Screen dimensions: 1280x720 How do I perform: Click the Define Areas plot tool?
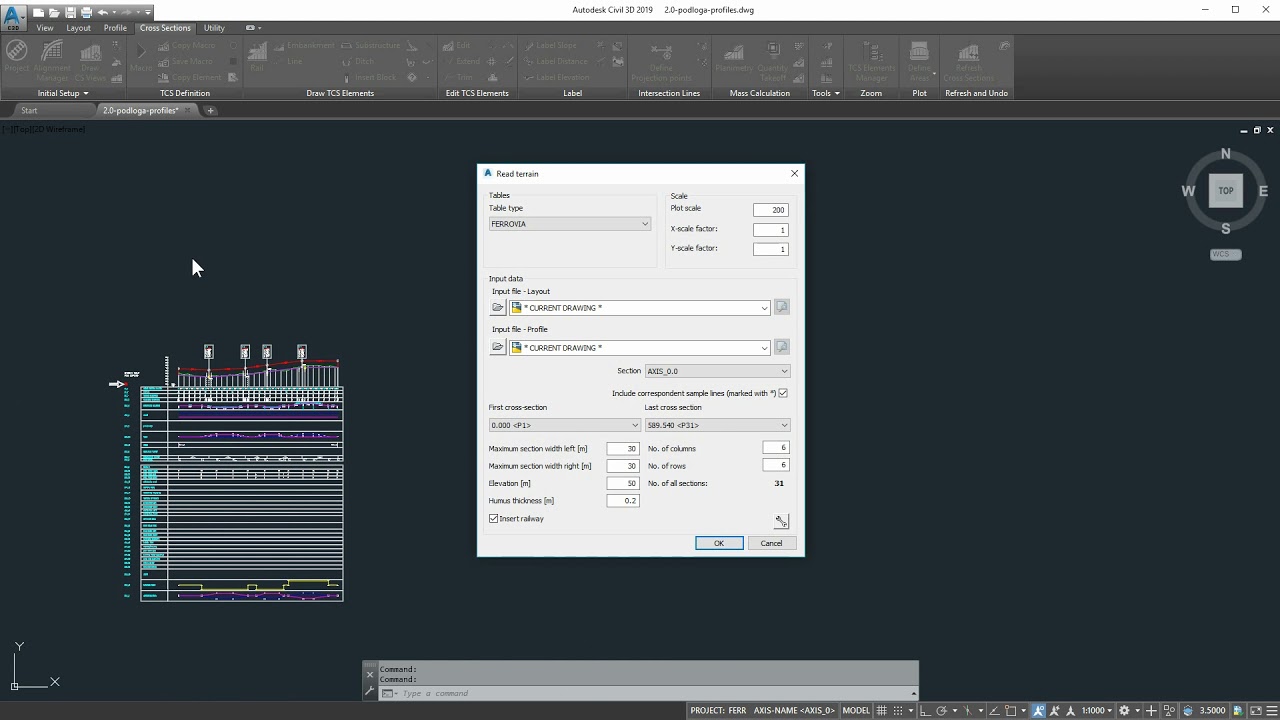click(x=919, y=60)
